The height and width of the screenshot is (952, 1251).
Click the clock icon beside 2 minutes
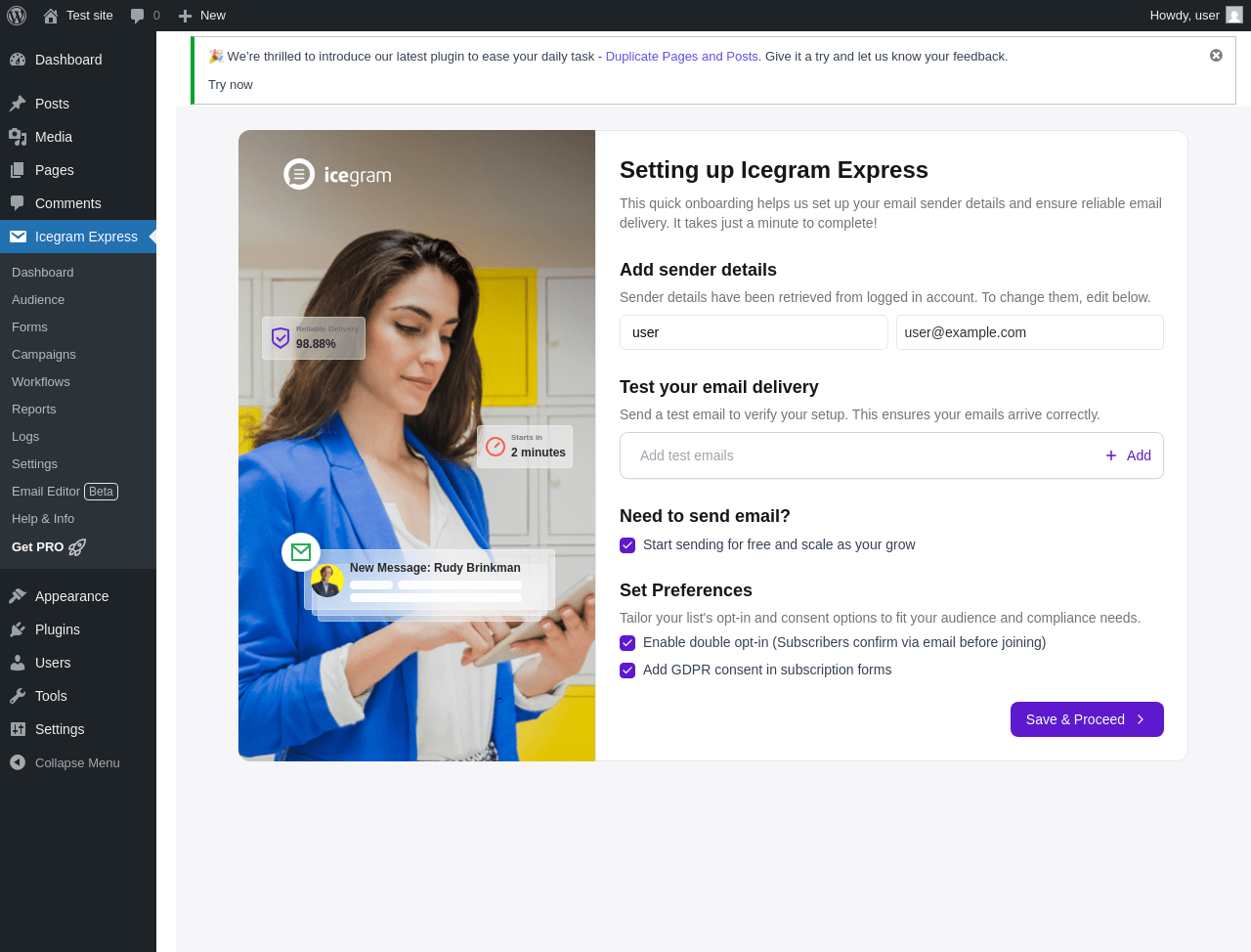click(x=496, y=447)
